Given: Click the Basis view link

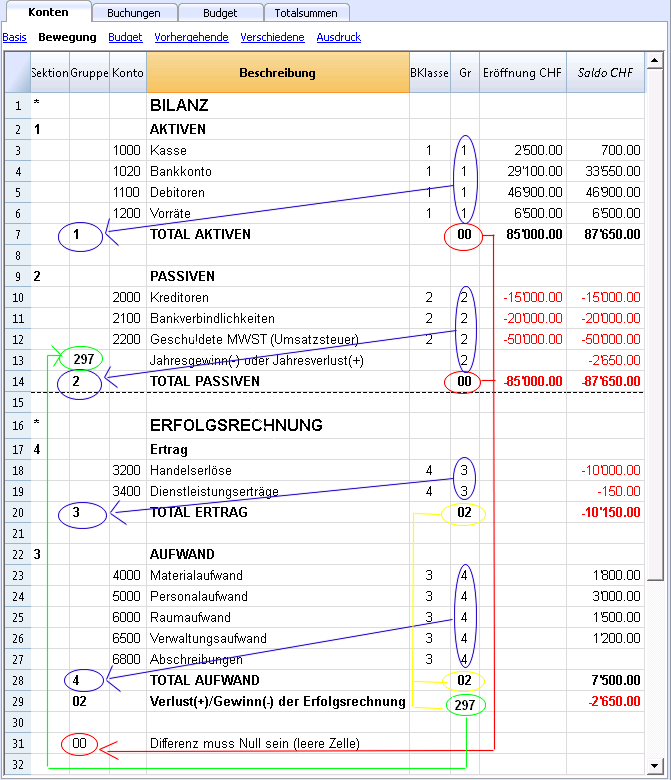Looking at the screenshot, I should pyautogui.click(x=14, y=37).
